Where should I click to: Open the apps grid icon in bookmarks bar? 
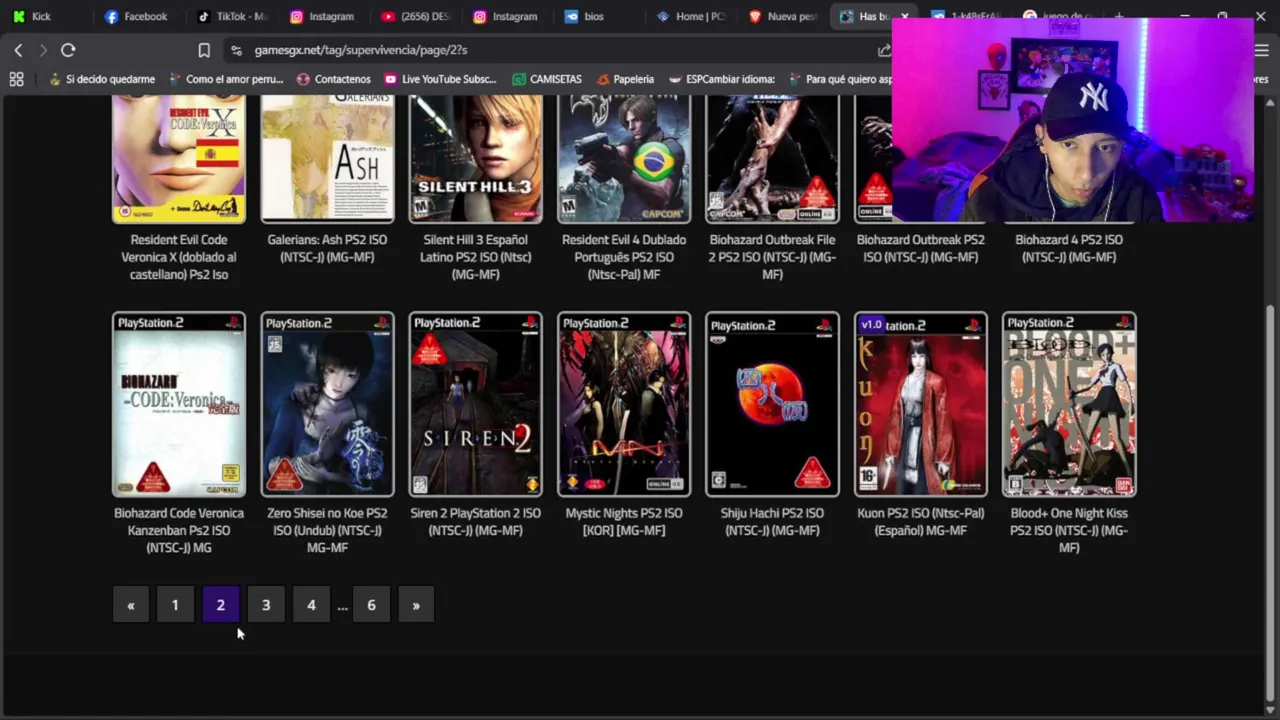tap(16, 79)
